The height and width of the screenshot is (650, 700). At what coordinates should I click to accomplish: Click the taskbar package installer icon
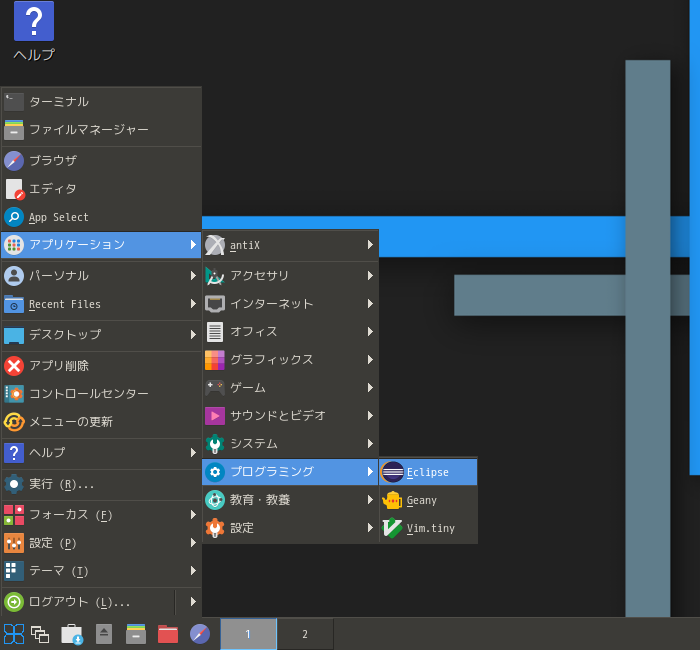(72, 634)
